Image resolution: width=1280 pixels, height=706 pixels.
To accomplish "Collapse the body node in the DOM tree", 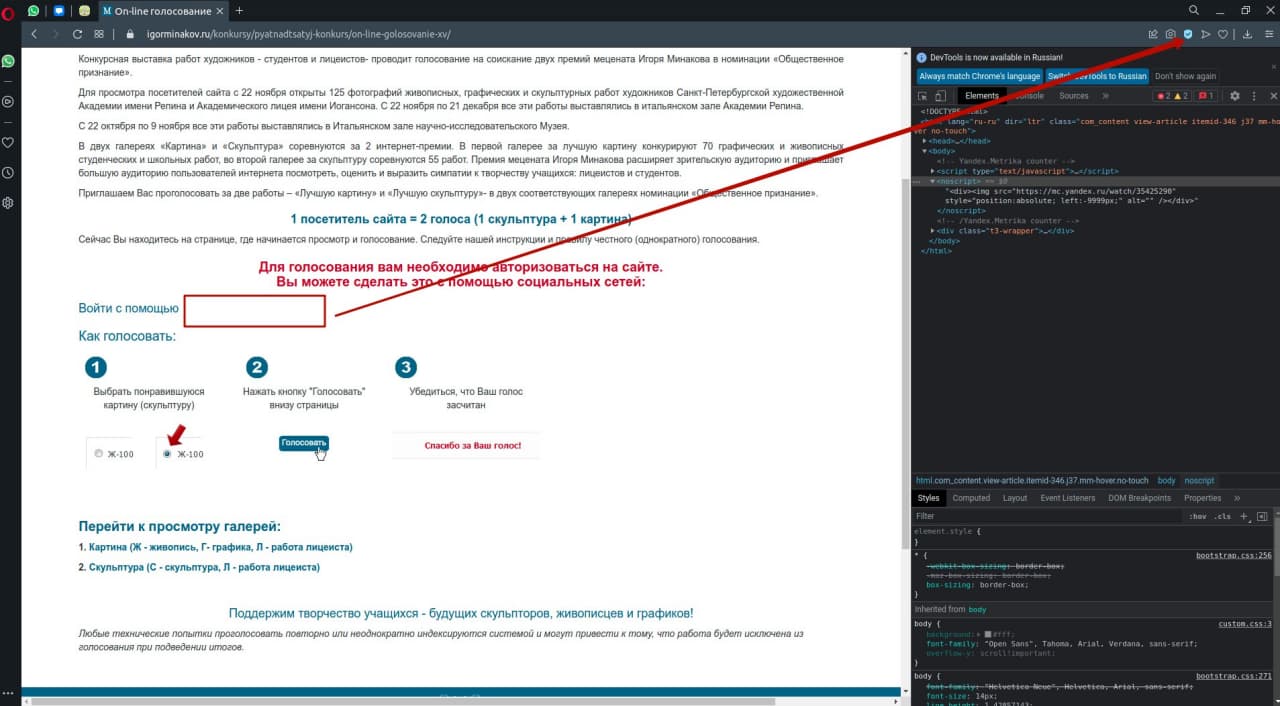I will click(x=926, y=151).
